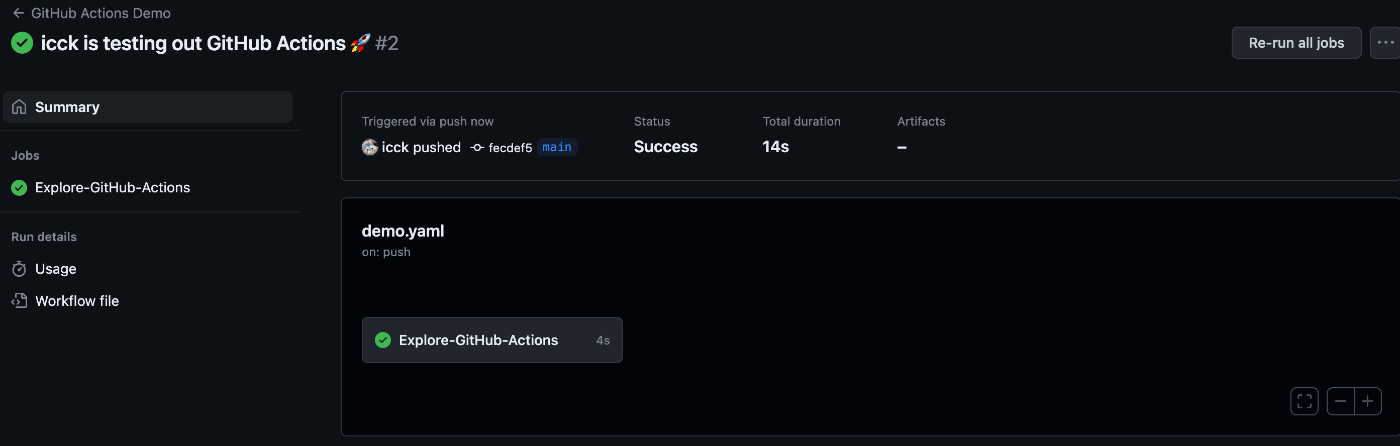Image resolution: width=1400 pixels, height=446 pixels.
Task: Open commit fecdef5 link
Action: [x=510, y=148]
